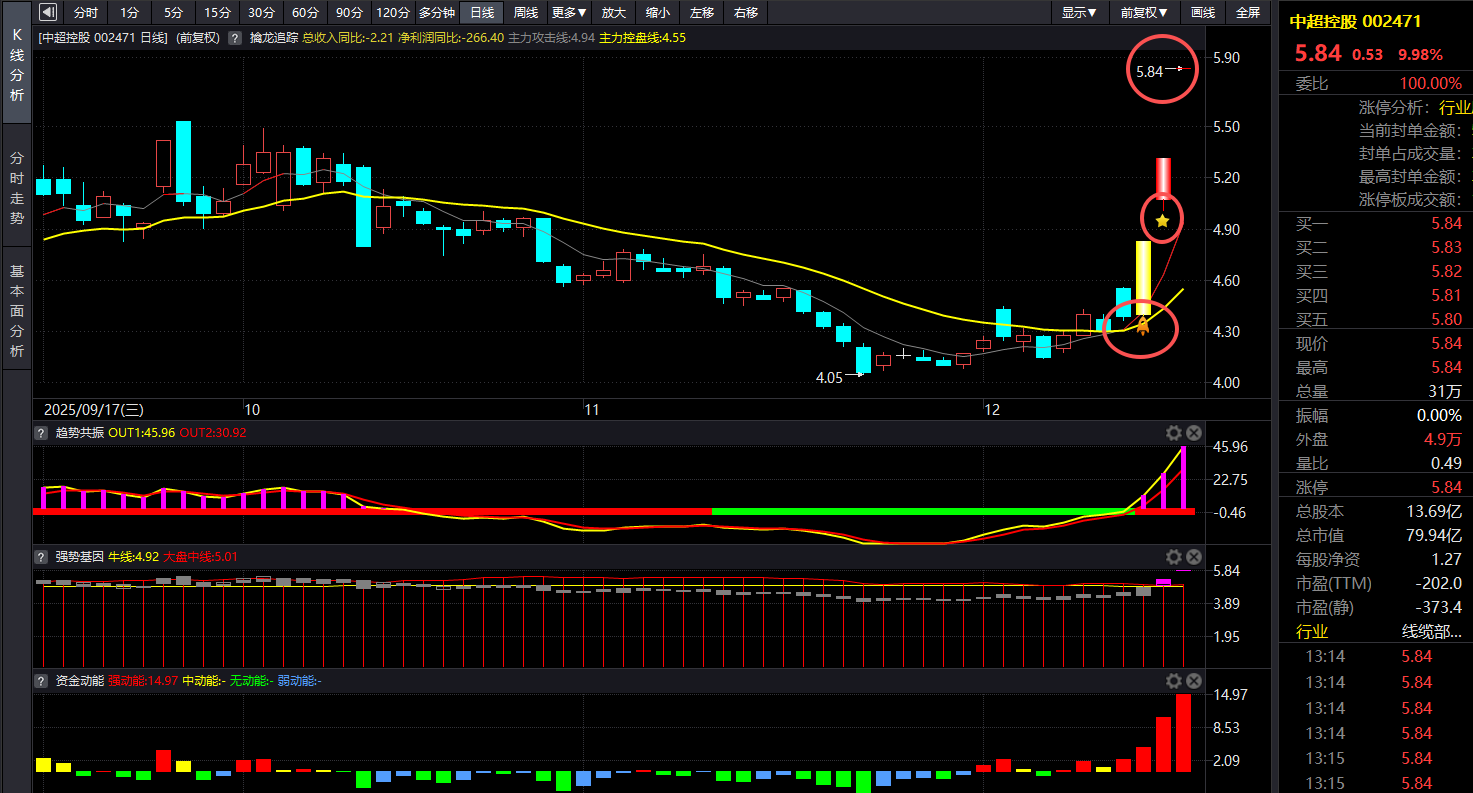1473x793 pixels.
Task: Open the 分时走势 side tab
Action: click(x=16, y=187)
